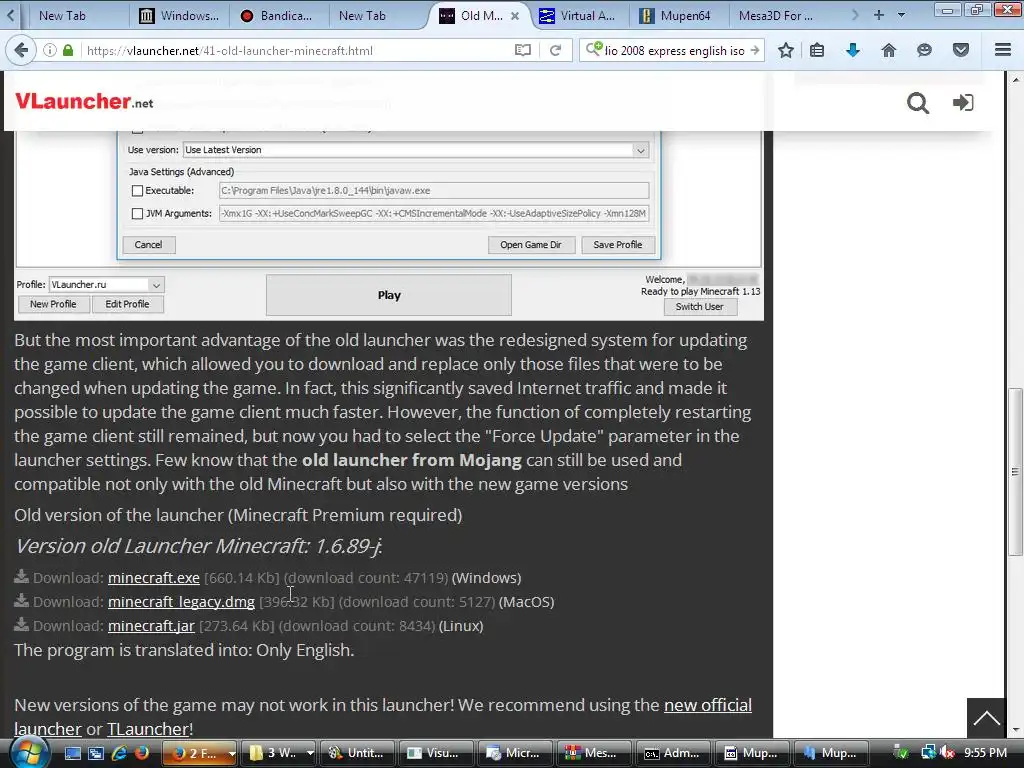Go back using the browser back arrow
The image size is (1024, 768).
[x=21, y=50]
